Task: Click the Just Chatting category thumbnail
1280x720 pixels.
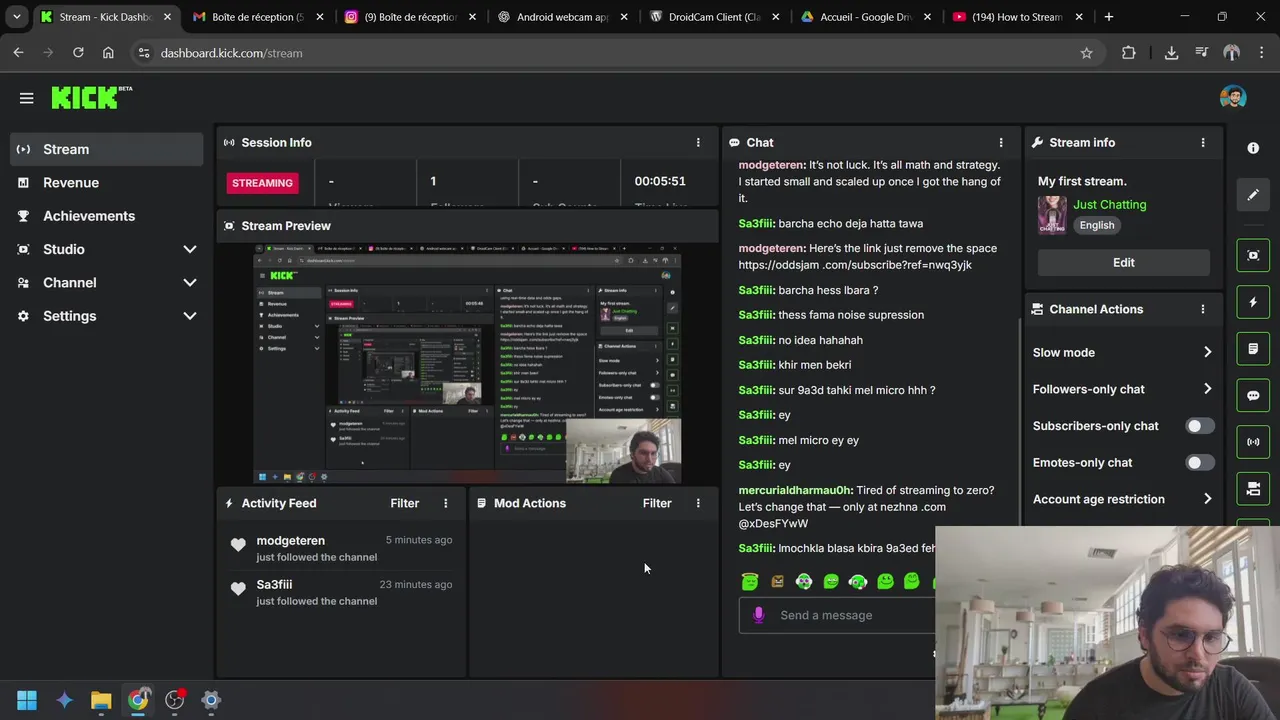Action: (1052, 214)
